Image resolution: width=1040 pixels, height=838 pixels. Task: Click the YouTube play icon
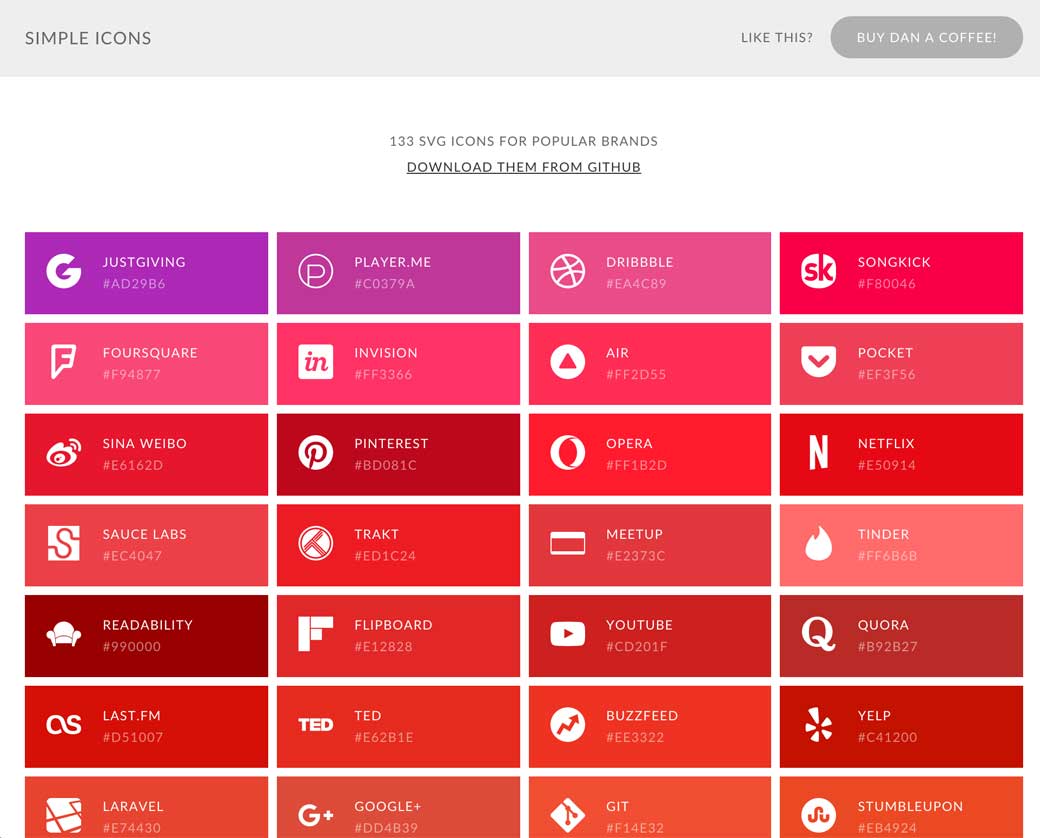567,634
